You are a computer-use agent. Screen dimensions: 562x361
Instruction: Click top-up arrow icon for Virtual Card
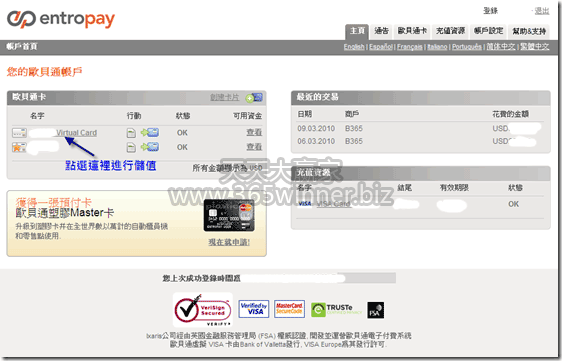coord(150,133)
